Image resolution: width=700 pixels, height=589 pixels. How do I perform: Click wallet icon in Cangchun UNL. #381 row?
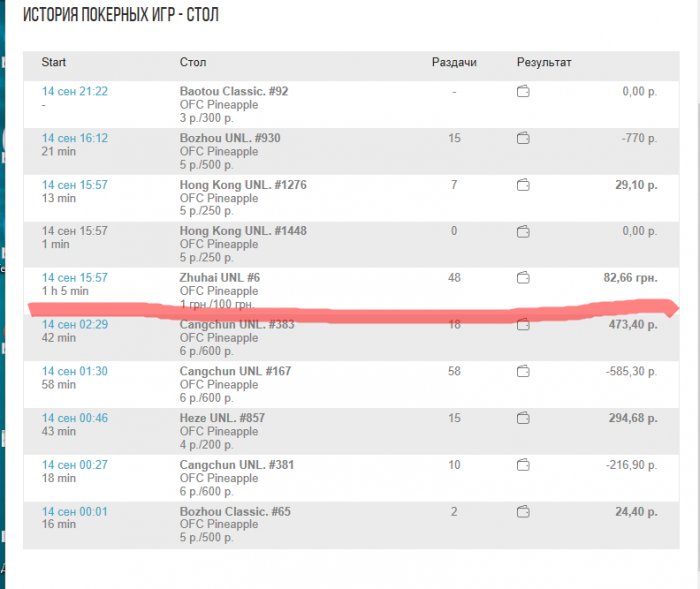pyautogui.click(x=523, y=464)
